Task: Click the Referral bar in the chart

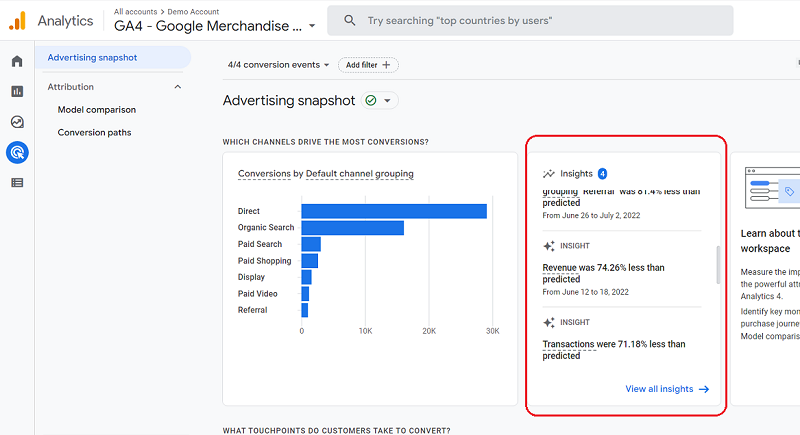Action: coord(305,310)
